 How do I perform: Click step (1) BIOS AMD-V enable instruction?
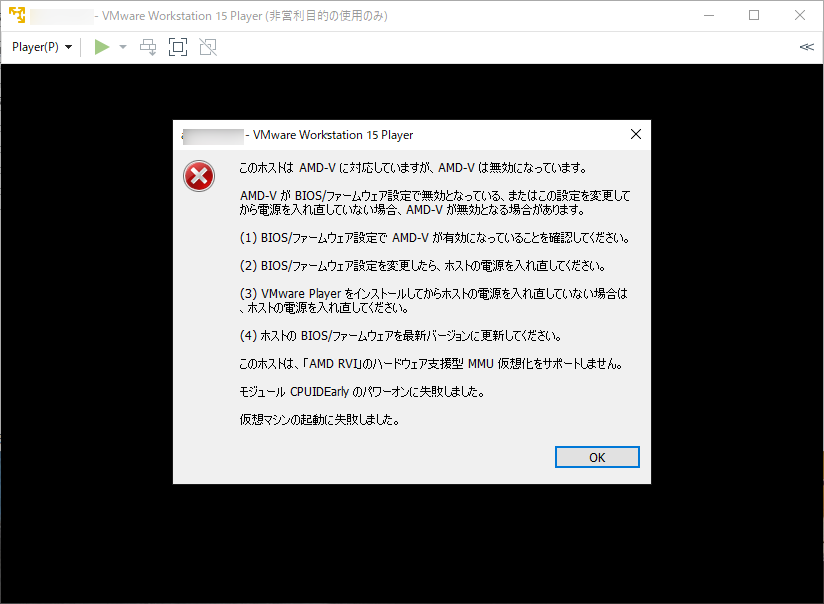coord(435,238)
